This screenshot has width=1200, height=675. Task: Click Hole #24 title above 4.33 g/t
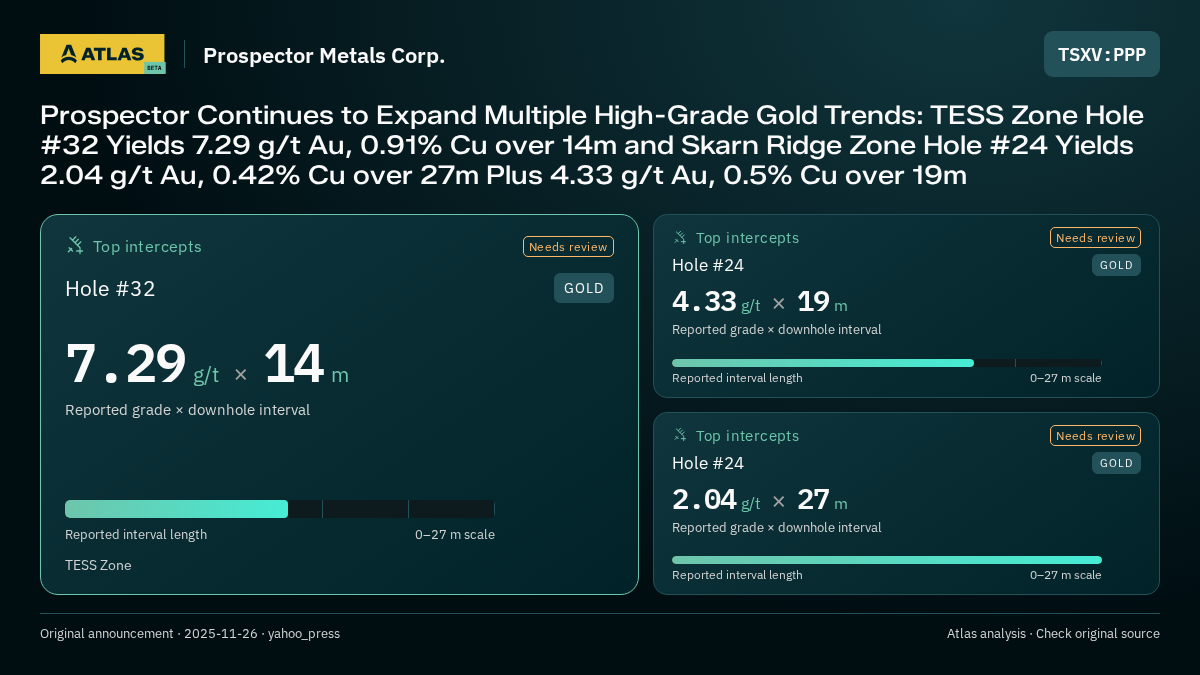point(708,265)
